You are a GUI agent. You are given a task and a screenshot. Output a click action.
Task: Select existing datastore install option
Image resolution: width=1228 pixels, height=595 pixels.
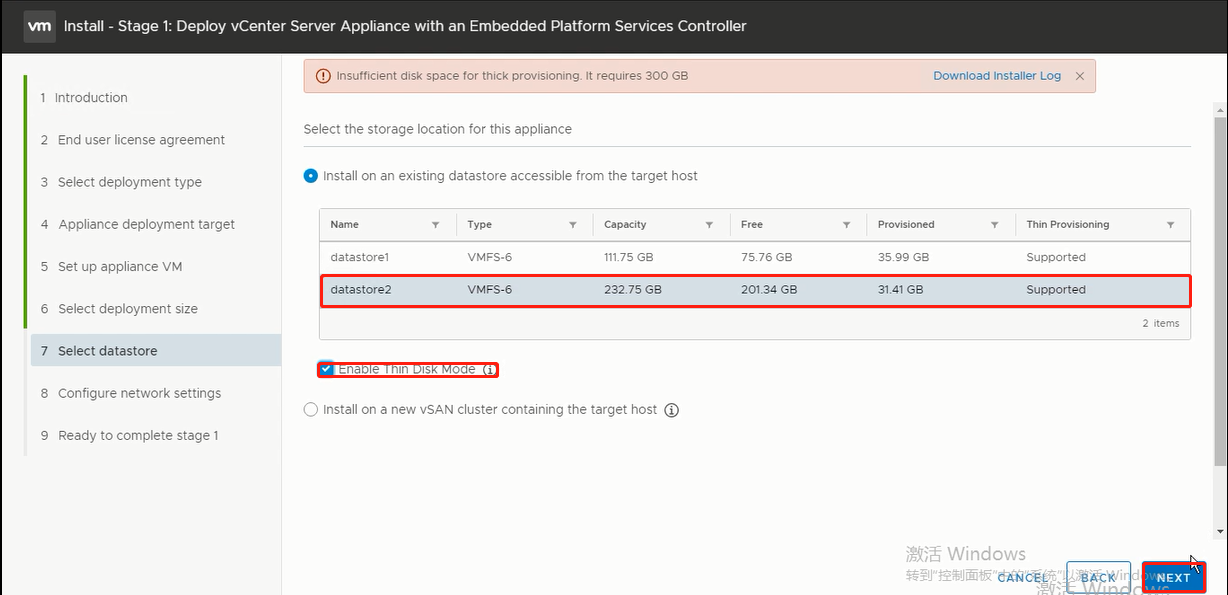[x=310, y=176]
